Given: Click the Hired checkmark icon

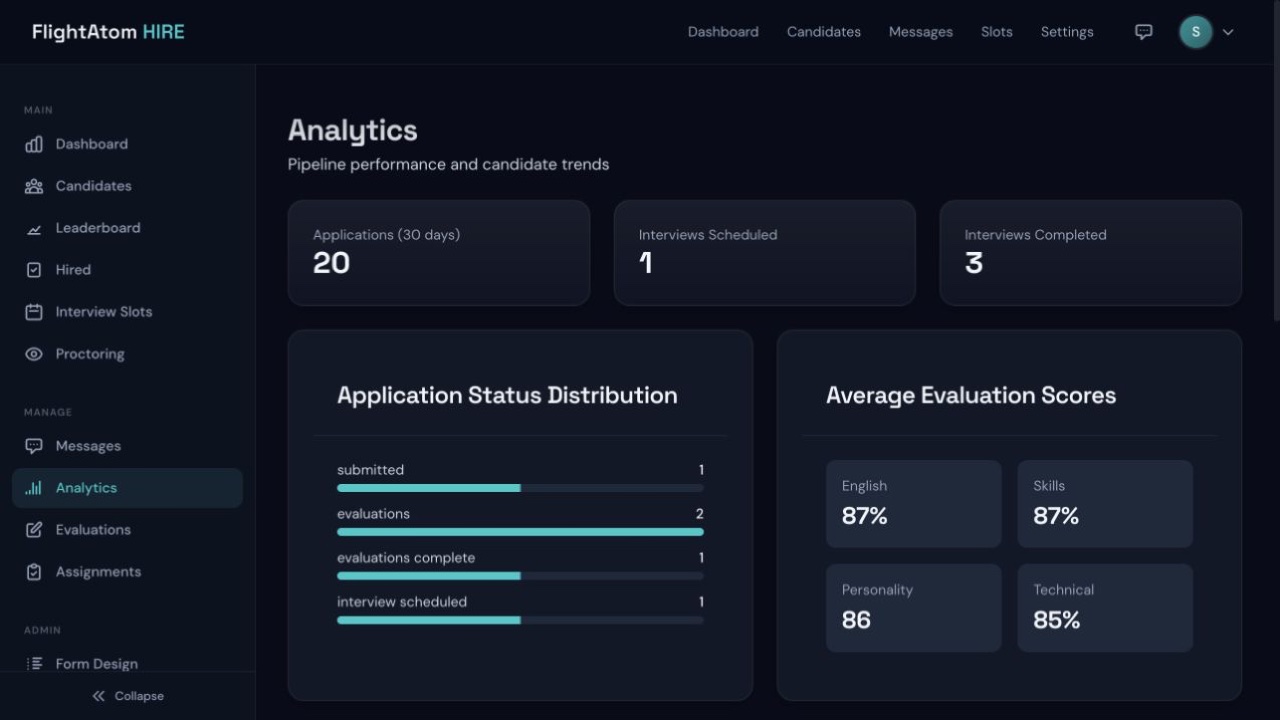Looking at the screenshot, I should 34,270.
